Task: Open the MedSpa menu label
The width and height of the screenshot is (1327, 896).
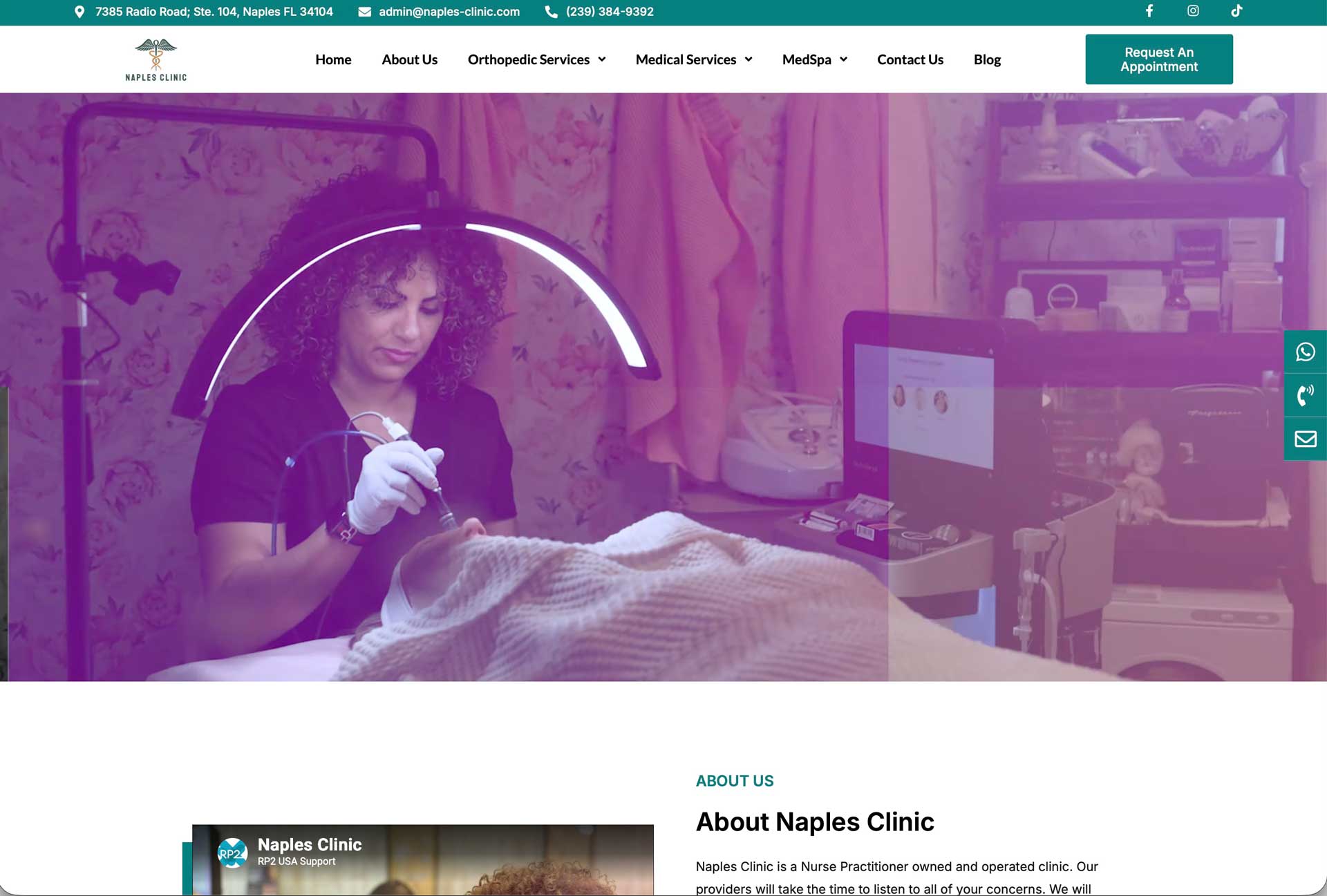Action: click(807, 59)
